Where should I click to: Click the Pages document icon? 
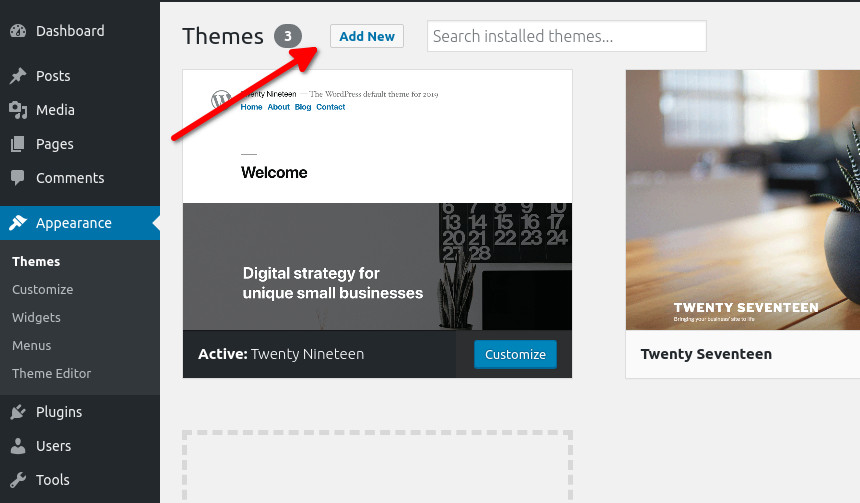tap(18, 144)
